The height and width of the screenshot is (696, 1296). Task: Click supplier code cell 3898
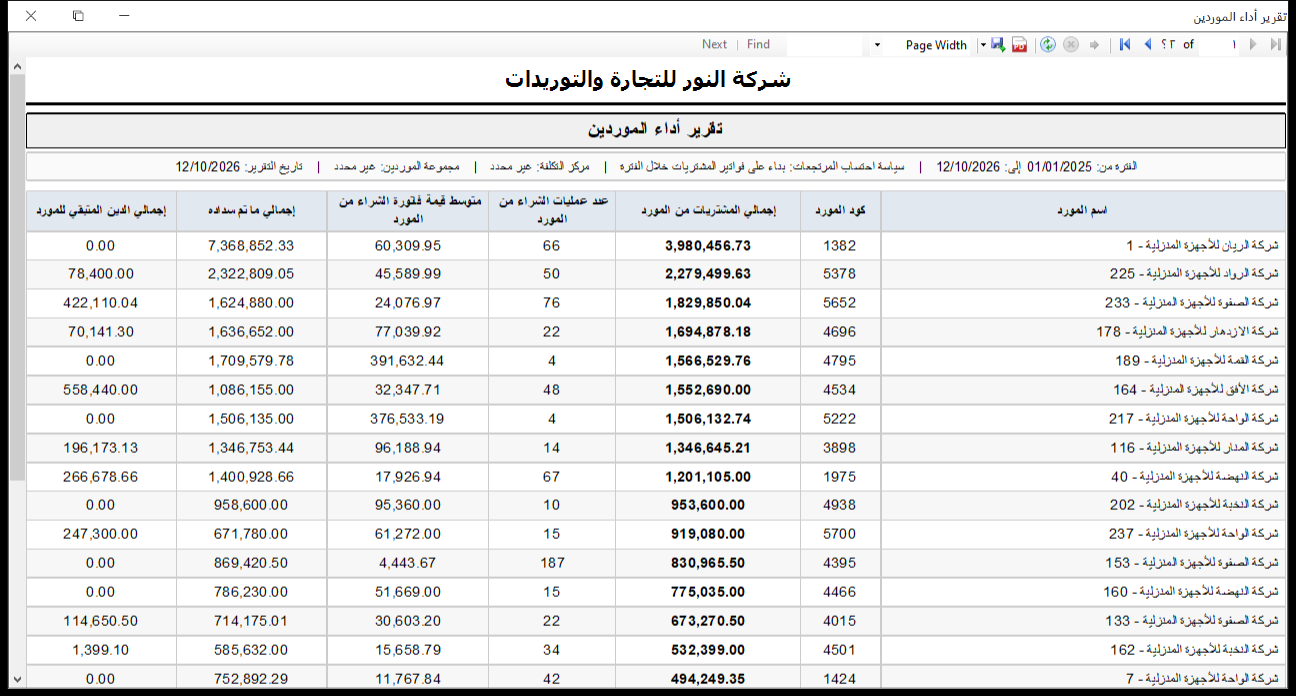tap(840, 447)
